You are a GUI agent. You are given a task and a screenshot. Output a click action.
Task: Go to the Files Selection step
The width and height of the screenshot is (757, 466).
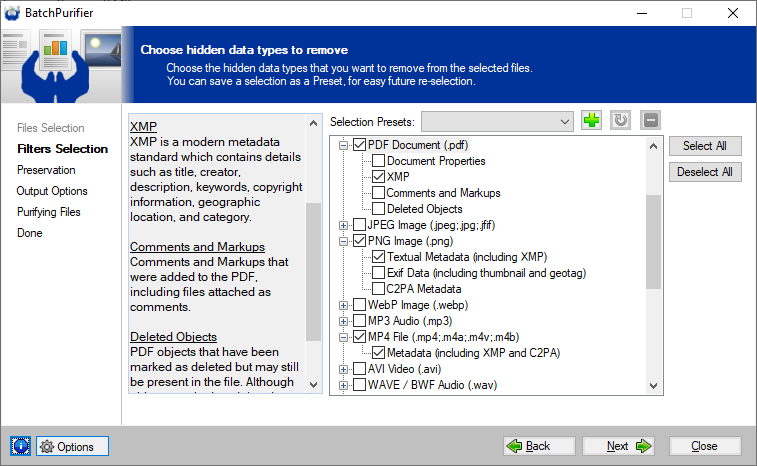click(x=51, y=128)
